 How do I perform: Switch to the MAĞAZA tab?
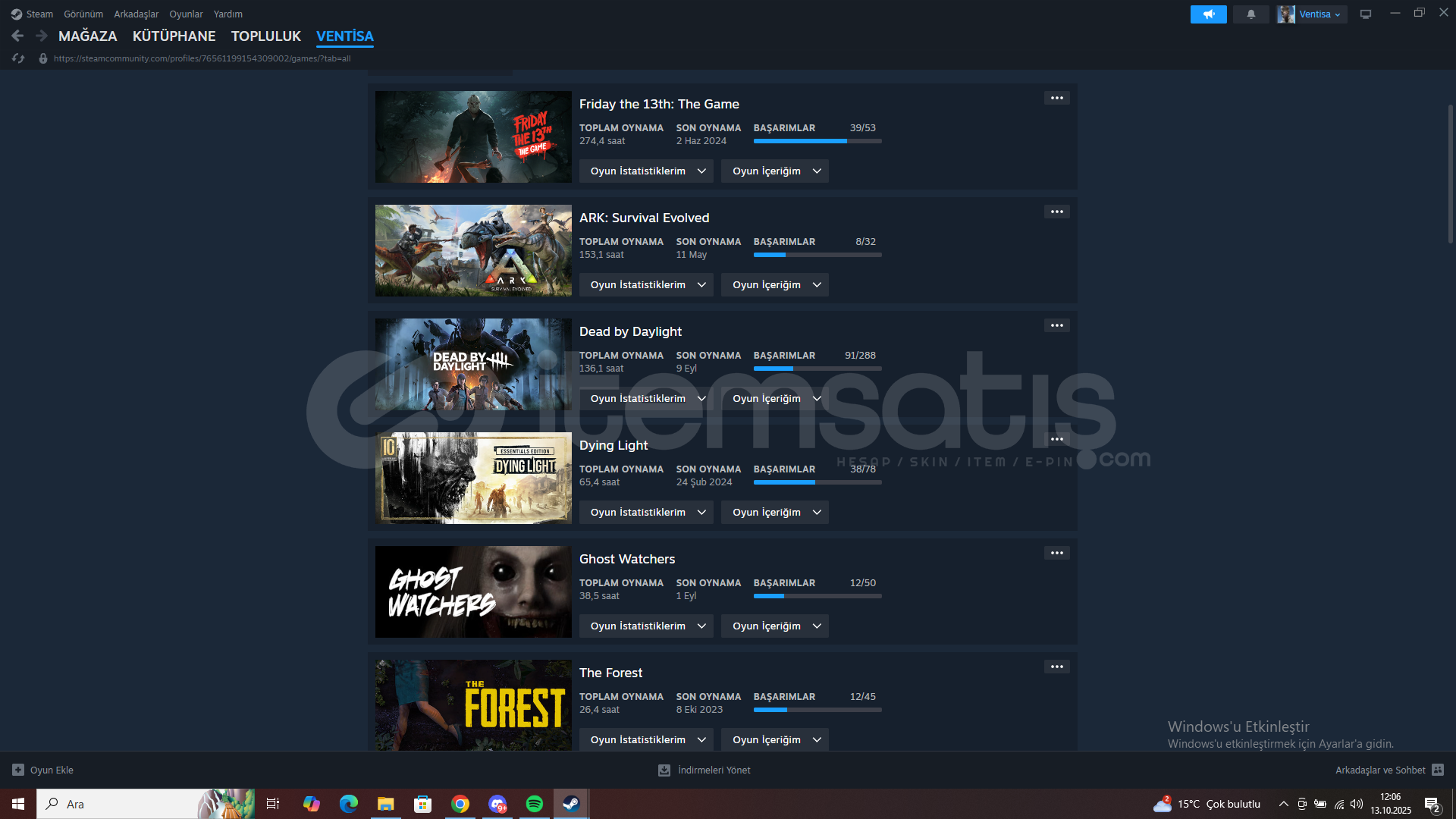(88, 36)
